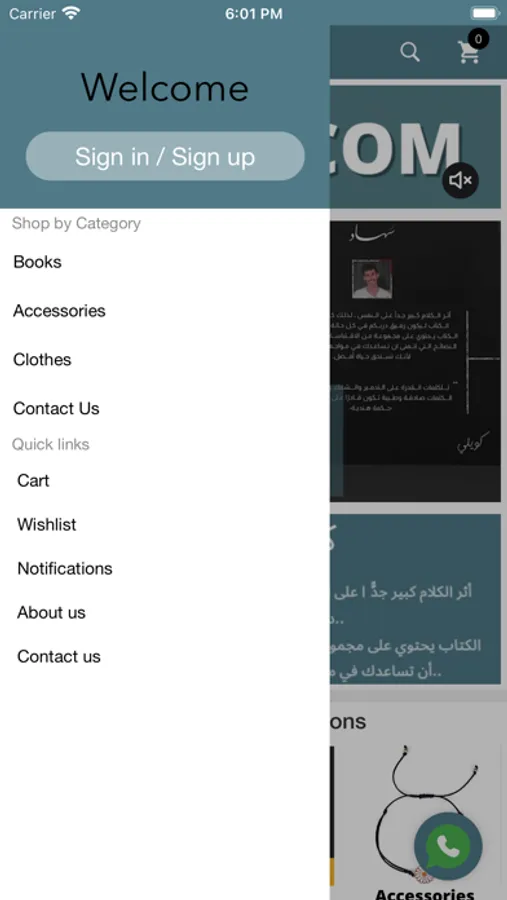This screenshot has width=507, height=900.
Task: Select Contact us under Quick links
Action: point(59,656)
